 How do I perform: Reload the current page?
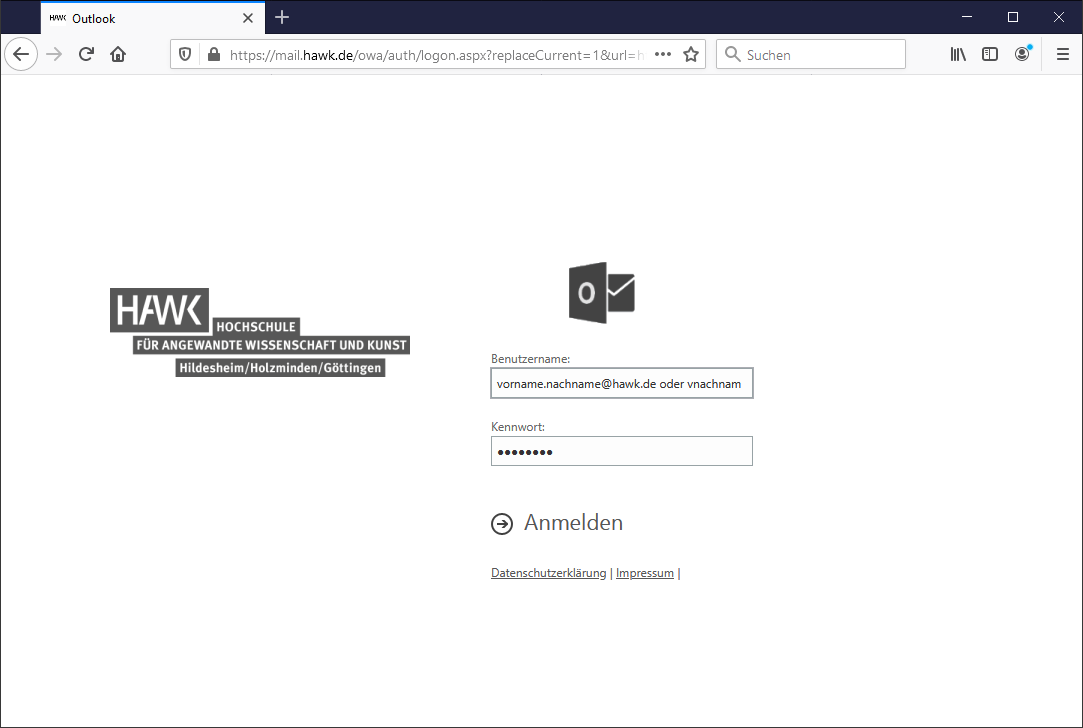pos(86,55)
